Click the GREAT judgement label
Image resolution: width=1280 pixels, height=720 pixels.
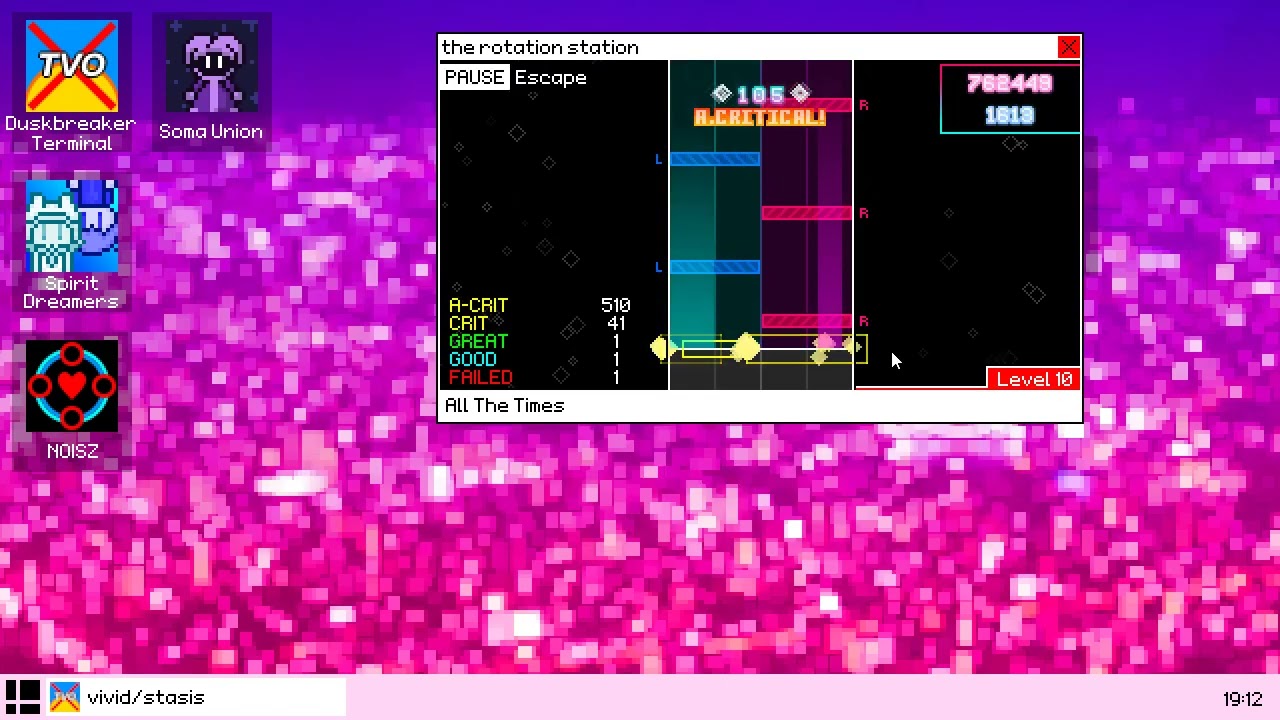[x=478, y=341]
